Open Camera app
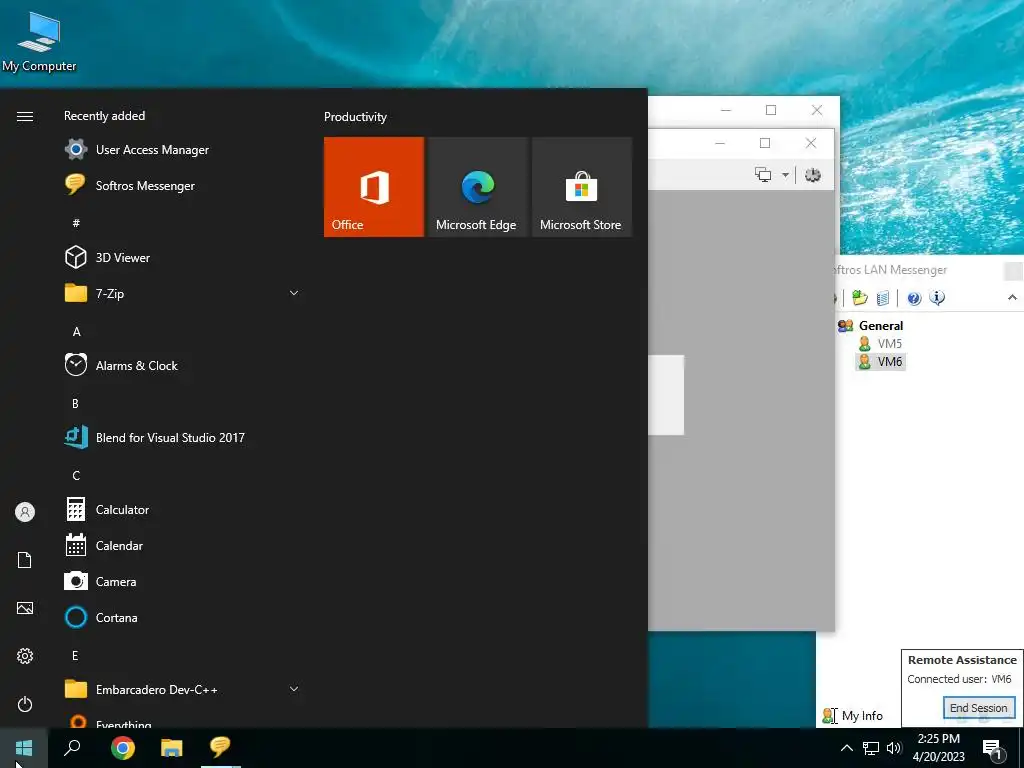 pyautogui.click(x=183, y=581)
